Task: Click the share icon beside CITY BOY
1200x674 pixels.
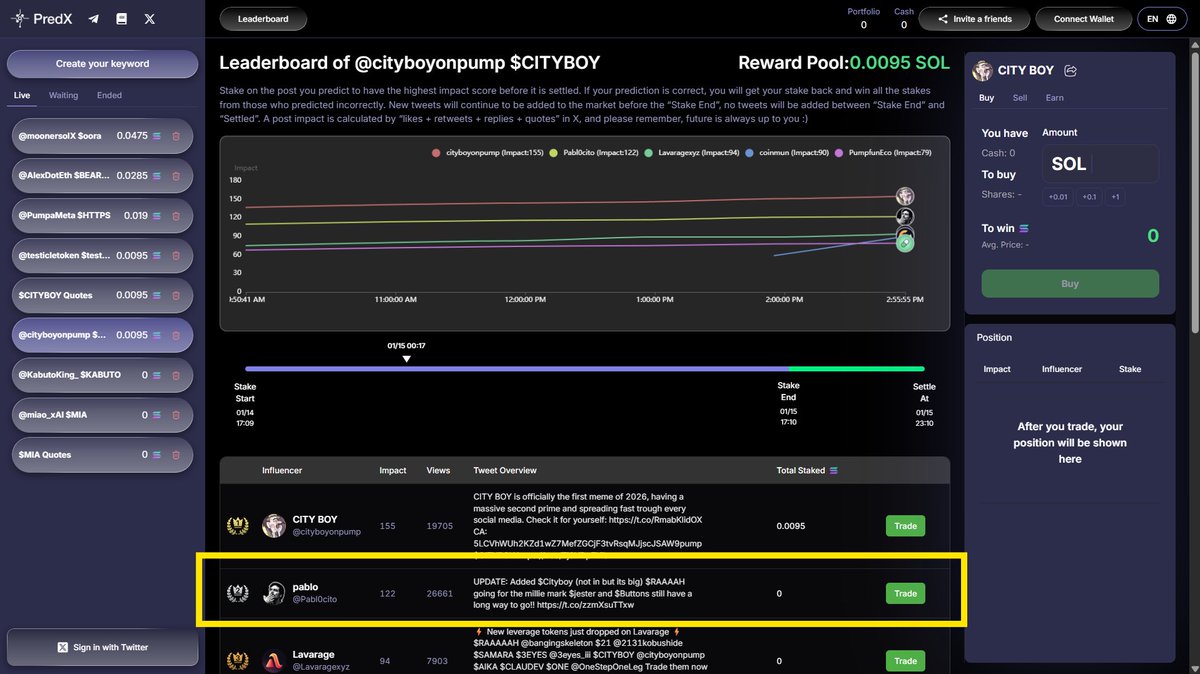Action: coord(1071,71)
